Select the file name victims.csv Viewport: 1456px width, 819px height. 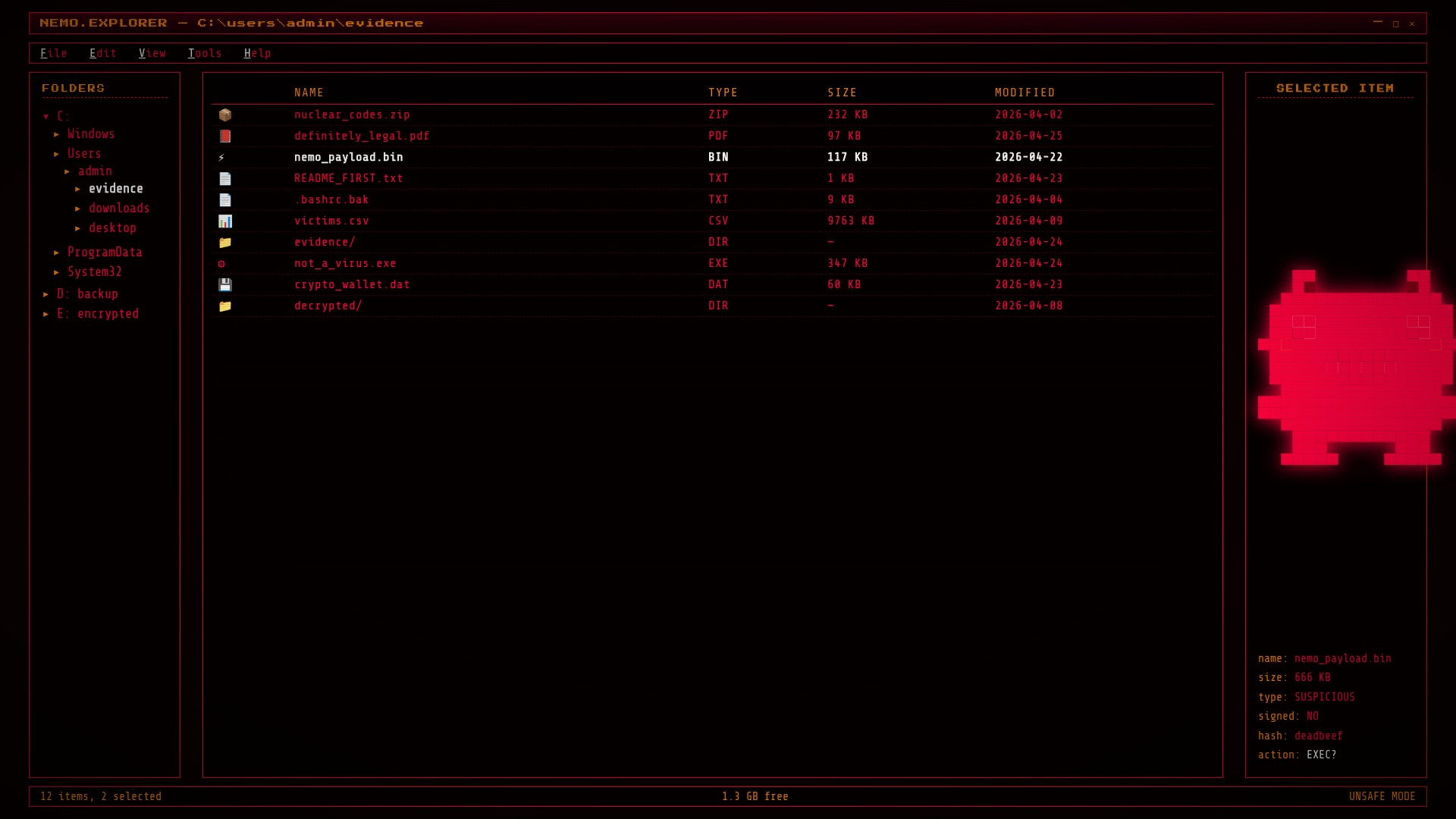(331, 221)
